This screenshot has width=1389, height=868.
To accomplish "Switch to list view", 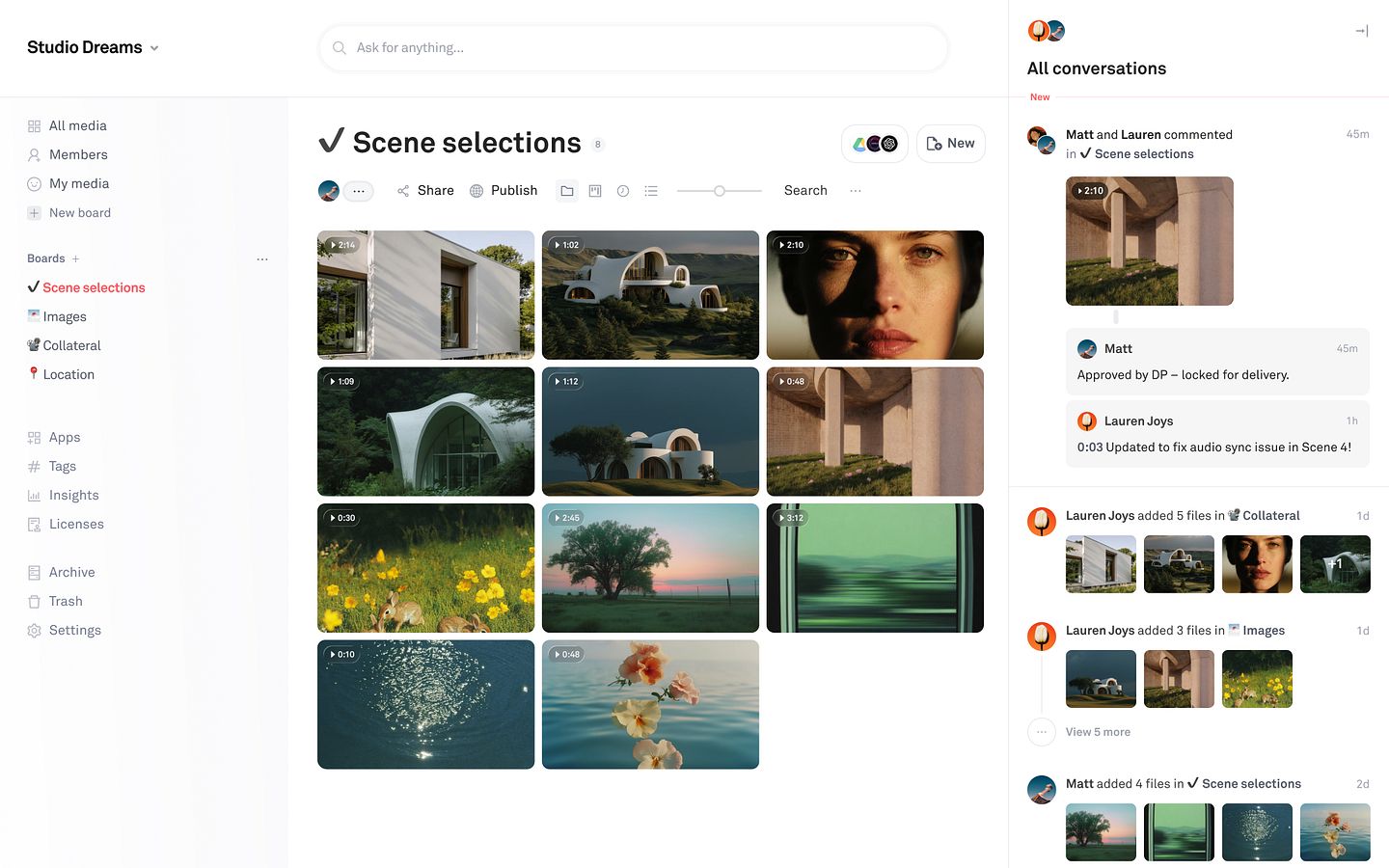I will click(x=651, y=191).
